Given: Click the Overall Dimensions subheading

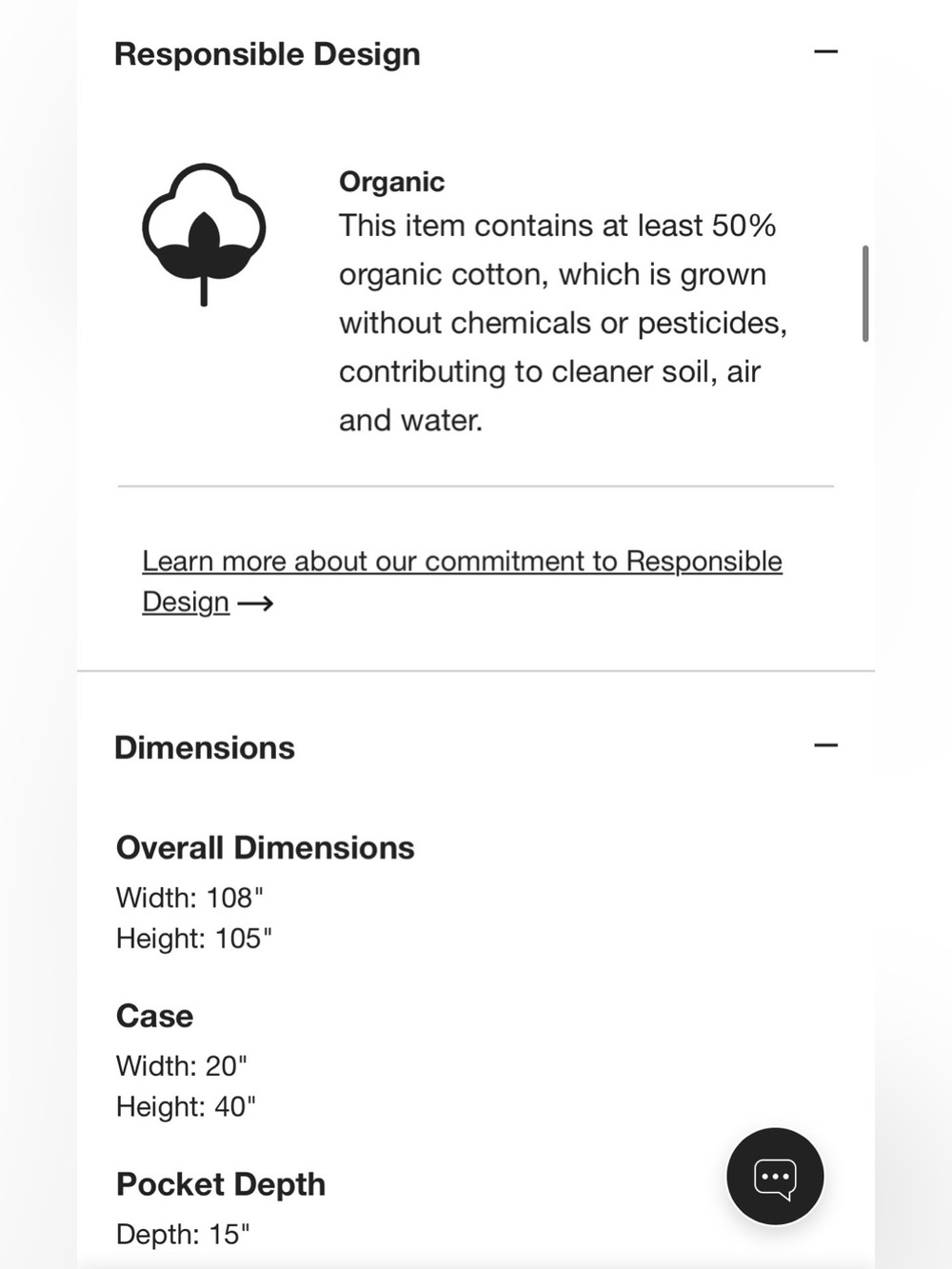Looking at the screenshot, I should coord(266,847).
